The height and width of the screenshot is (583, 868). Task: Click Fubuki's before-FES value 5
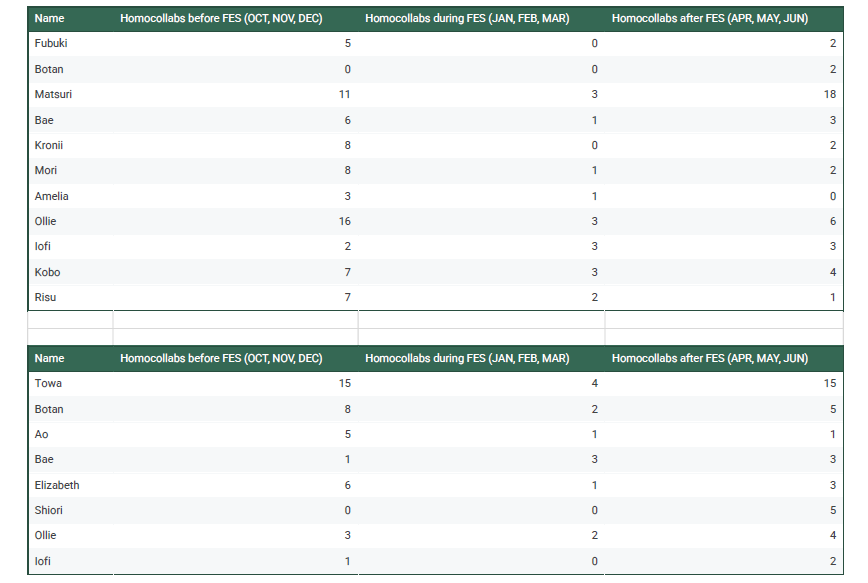[348, 43]
